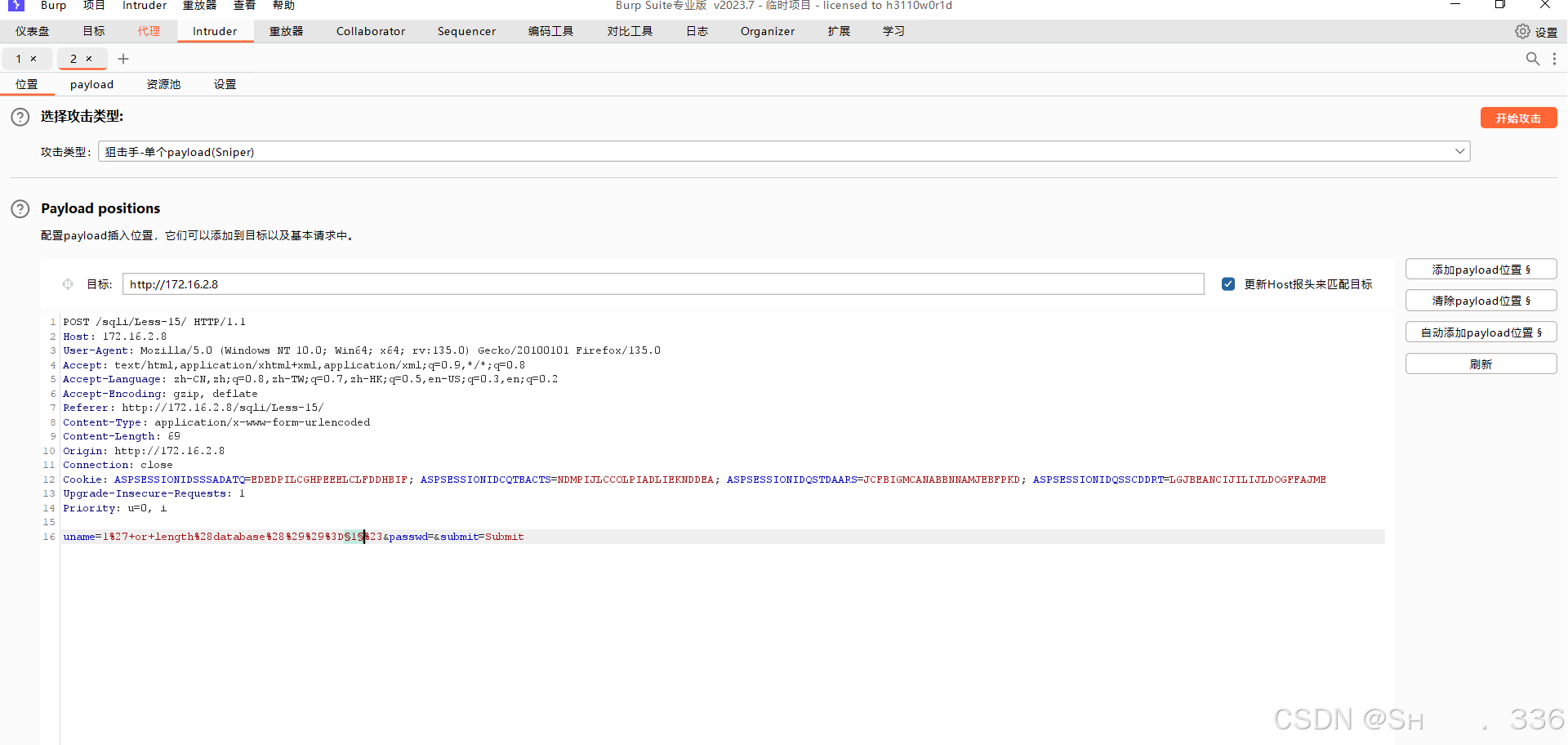Click the Burp logo icon
The width and height of the screenshot is (1568, 745).
16,5
